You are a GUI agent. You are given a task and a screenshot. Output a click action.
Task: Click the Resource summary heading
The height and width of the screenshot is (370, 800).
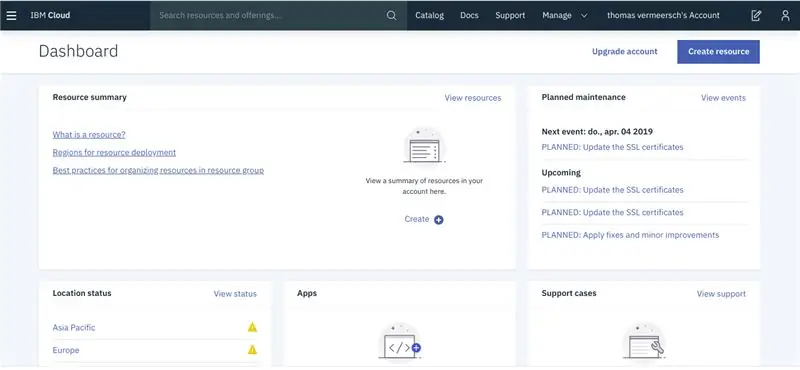tap(89, 97)
